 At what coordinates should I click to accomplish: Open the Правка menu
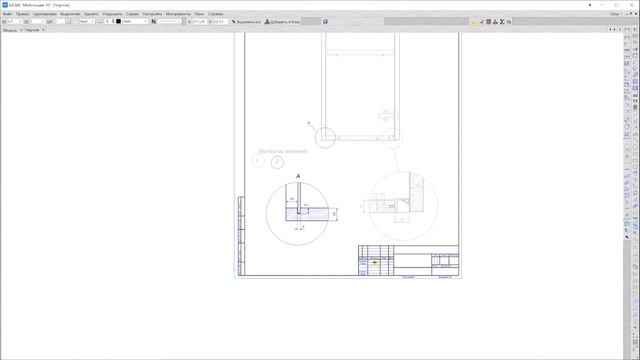22,14
